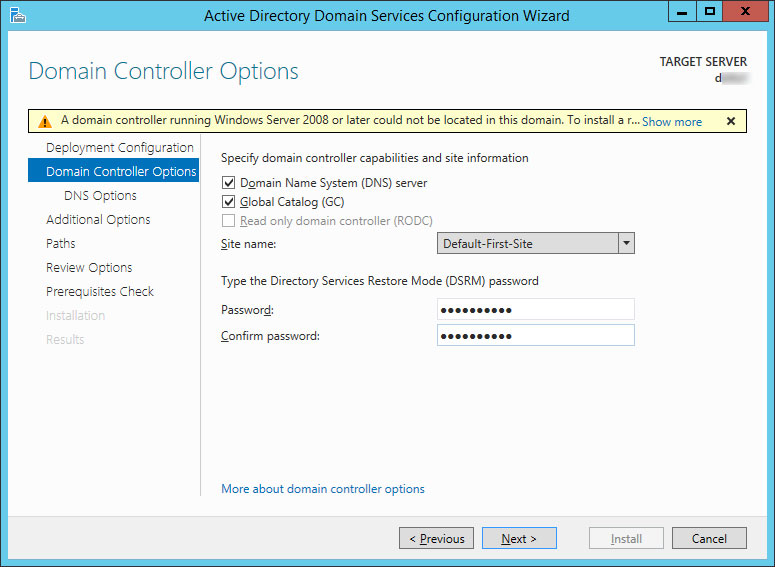
Task: Go to Prerequisites Check step
Action: click(100, 291)
